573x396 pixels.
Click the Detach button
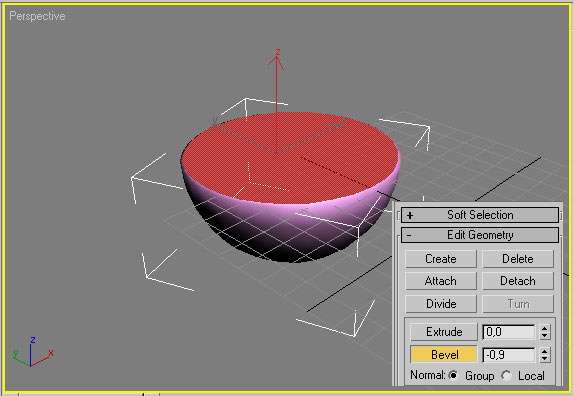[518, 281]
